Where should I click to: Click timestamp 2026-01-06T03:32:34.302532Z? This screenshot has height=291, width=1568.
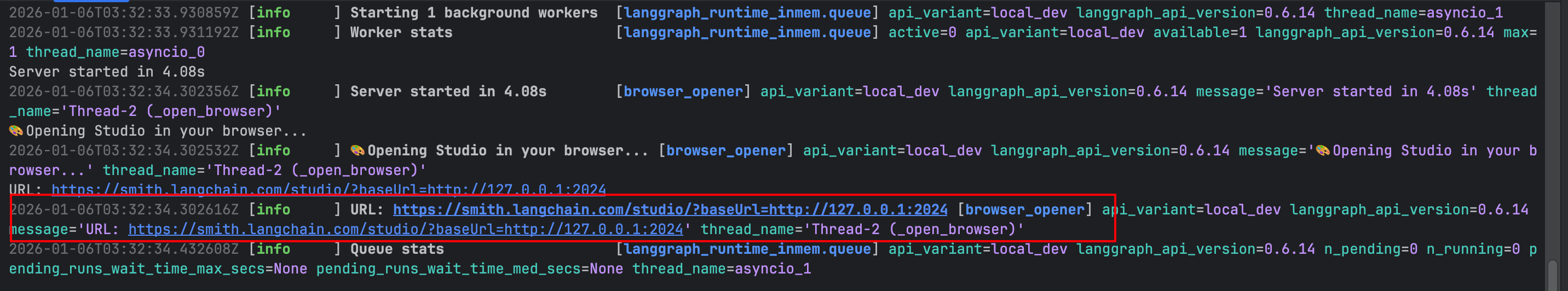pyautogui.click(x=124, y=150)
